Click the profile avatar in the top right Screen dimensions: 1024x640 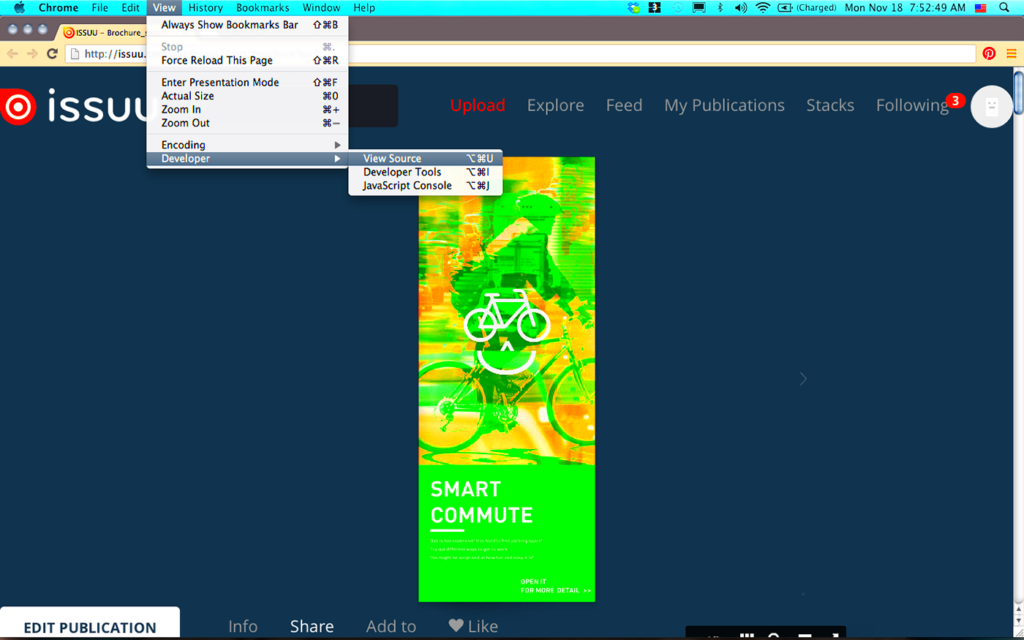991,106
